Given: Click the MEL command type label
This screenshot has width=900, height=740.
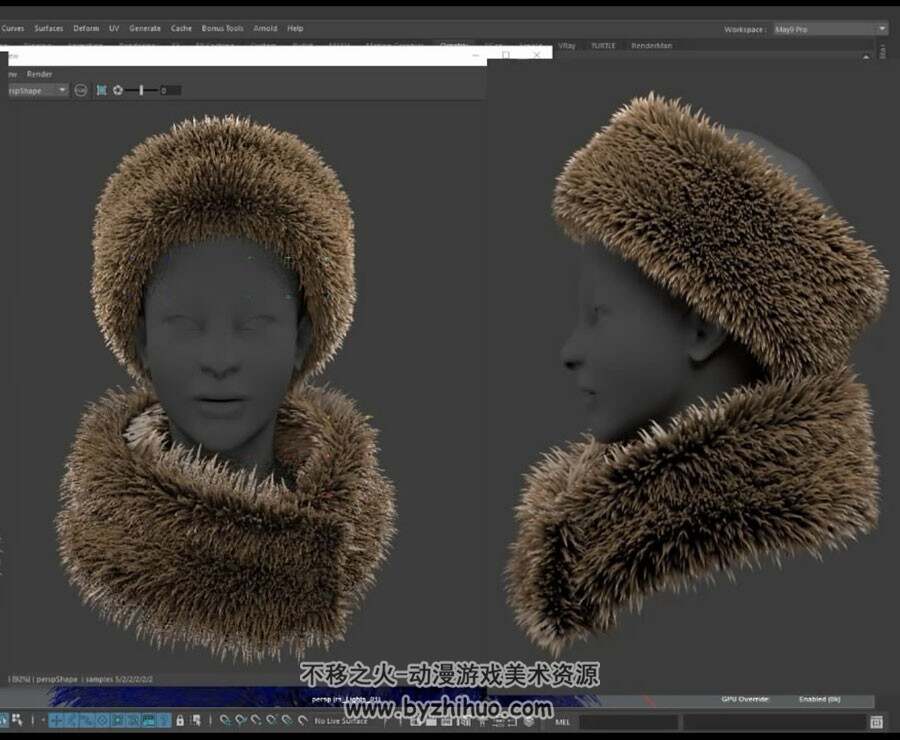Looking at the screenshot, I should pos(562,722).
